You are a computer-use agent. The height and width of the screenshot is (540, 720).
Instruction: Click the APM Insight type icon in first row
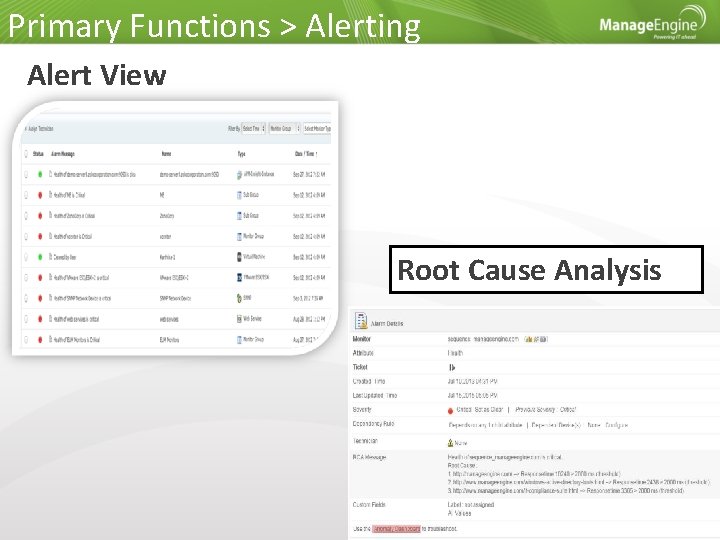pos(239,174)
